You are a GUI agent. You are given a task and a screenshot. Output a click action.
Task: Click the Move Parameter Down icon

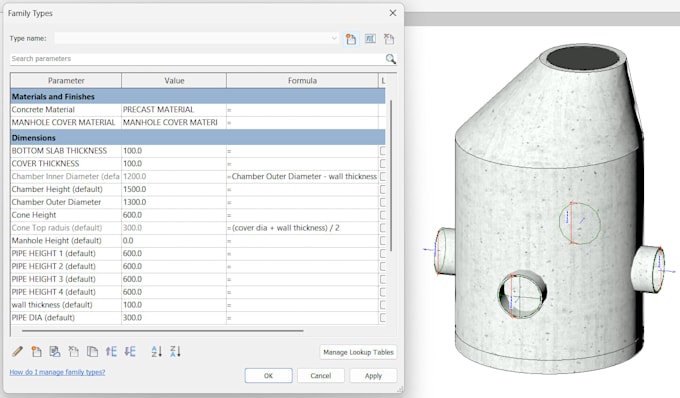pyautogui.click(x=130, y=351)
